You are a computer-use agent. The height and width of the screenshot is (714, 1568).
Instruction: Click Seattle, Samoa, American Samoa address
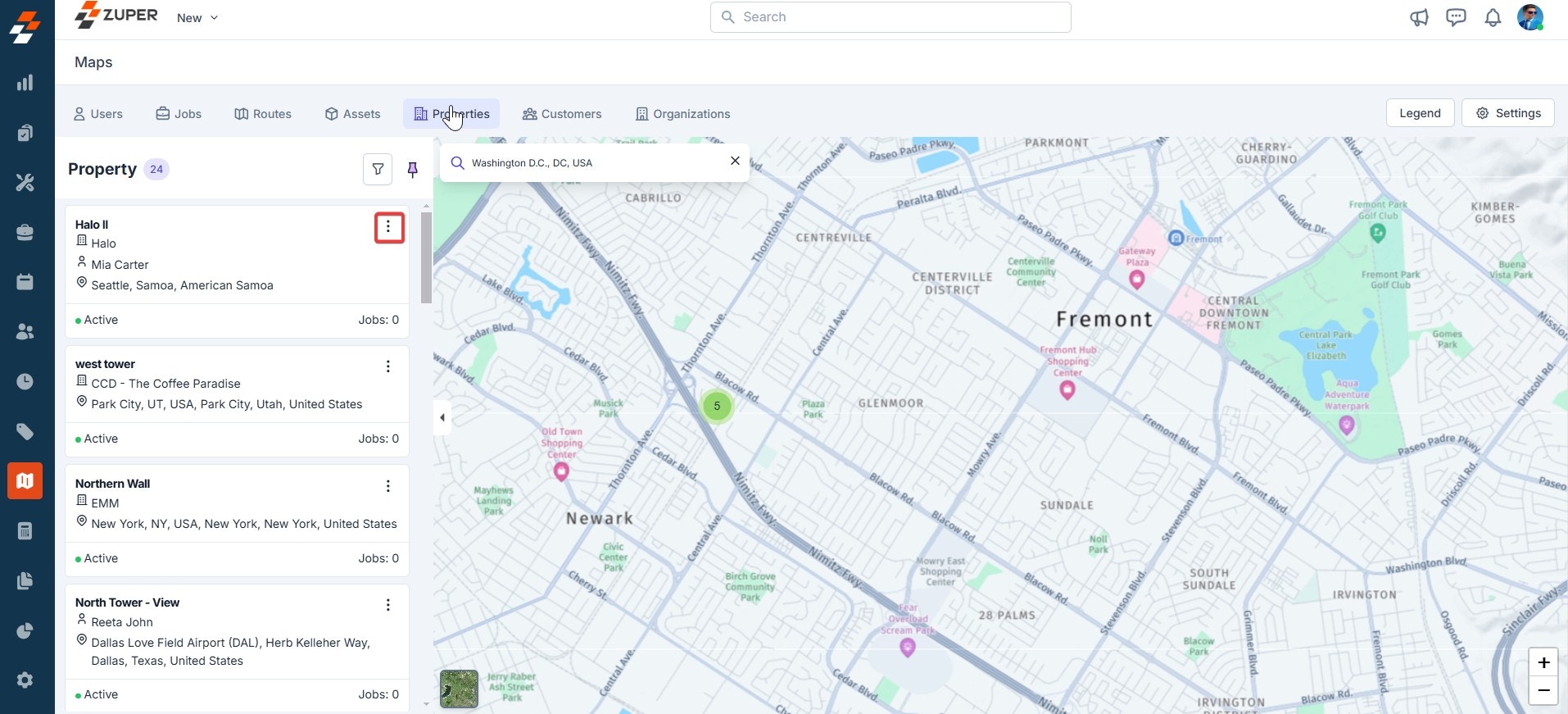(182, 285)
